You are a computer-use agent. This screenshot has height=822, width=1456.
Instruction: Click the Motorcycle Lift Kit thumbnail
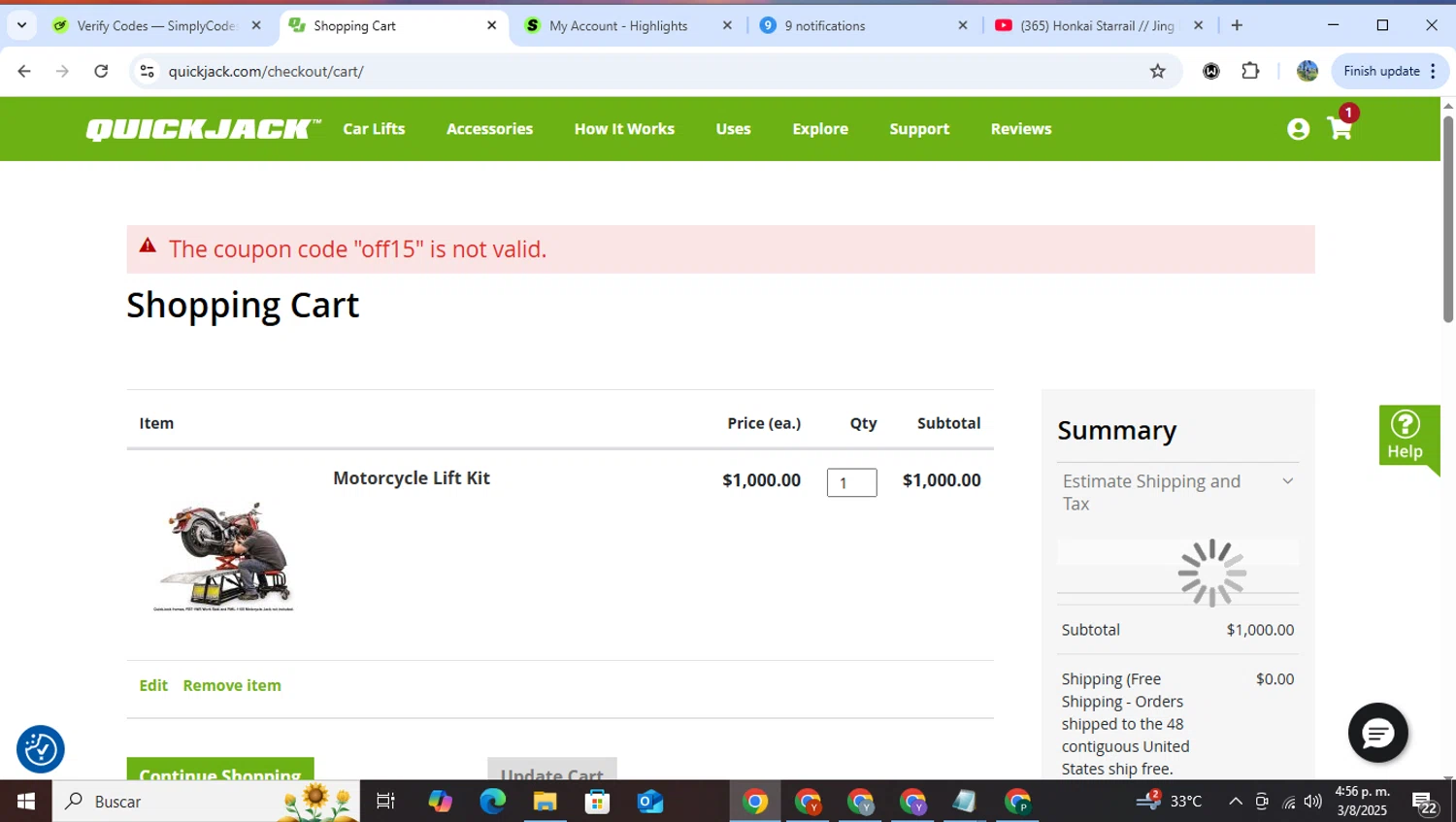[224, 556]
